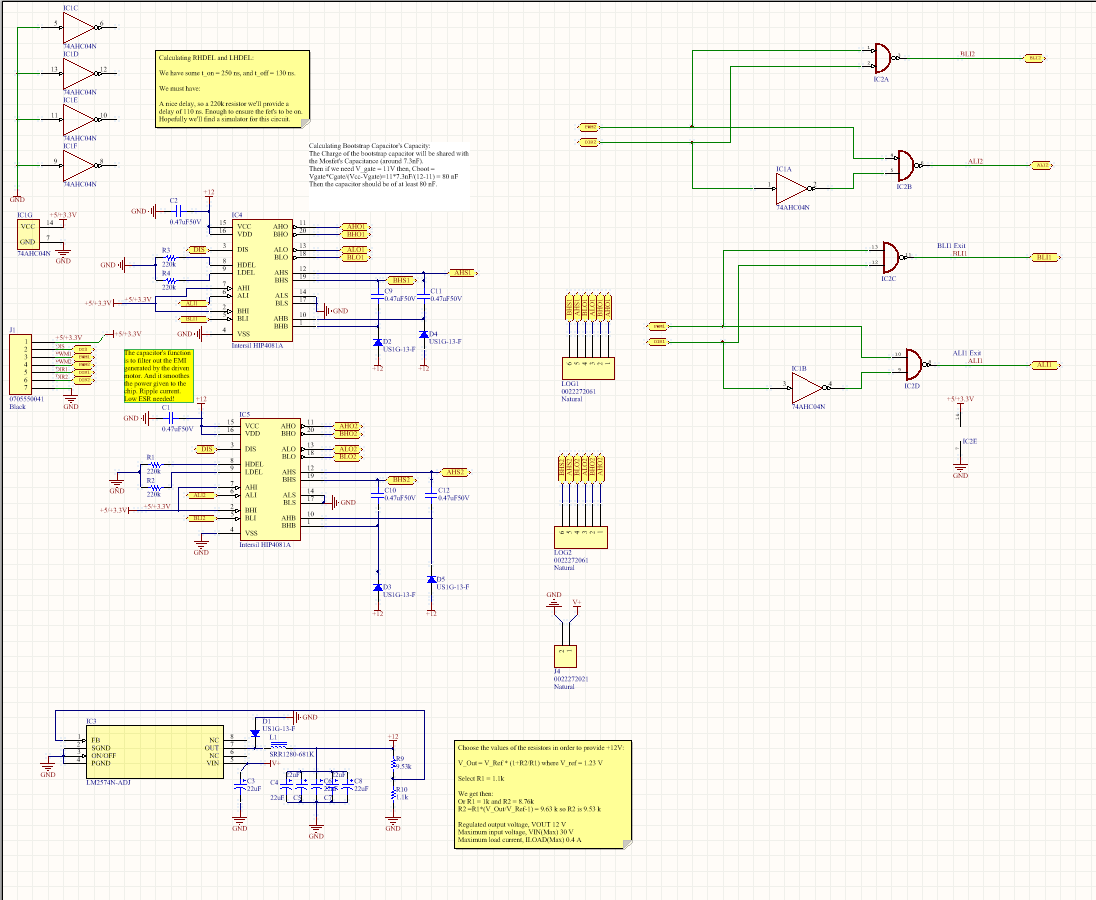Viewport: 1096px width, 900px height.
Task: Select the RHDEL and LHDEL calculation note
Action: 233,88
